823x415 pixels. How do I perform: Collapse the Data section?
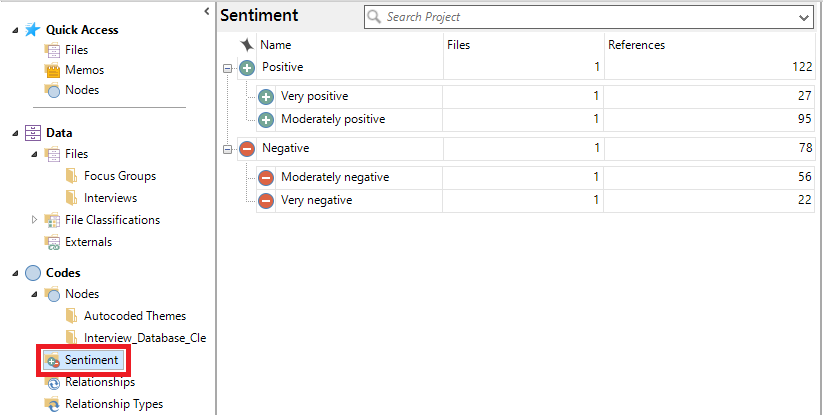(x=15, y=134)
